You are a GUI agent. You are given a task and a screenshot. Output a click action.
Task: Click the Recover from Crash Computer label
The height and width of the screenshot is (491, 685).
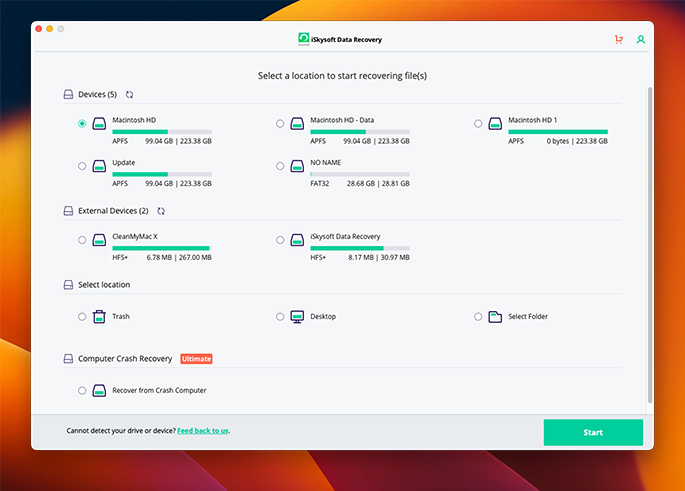tap(159, 391)
